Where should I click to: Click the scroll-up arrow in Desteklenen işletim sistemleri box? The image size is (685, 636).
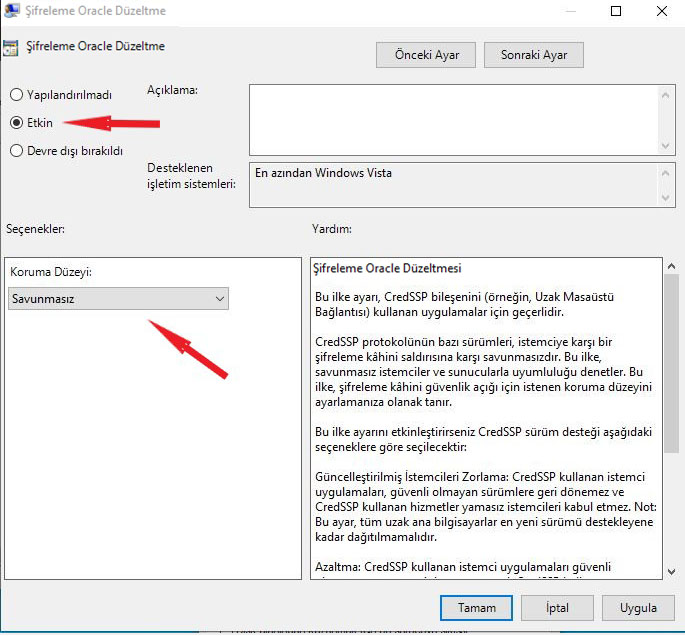pos(665,173)
